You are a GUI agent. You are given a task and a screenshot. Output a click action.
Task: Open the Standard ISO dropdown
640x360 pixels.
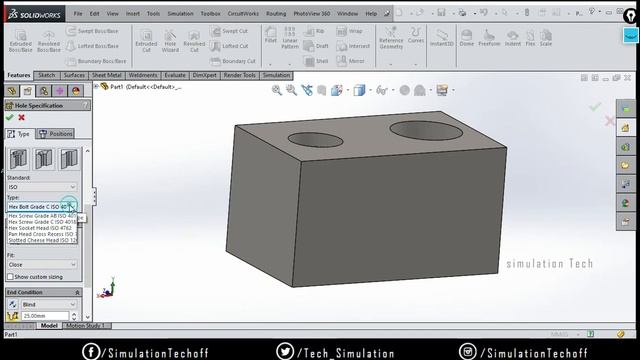[42, 187]
